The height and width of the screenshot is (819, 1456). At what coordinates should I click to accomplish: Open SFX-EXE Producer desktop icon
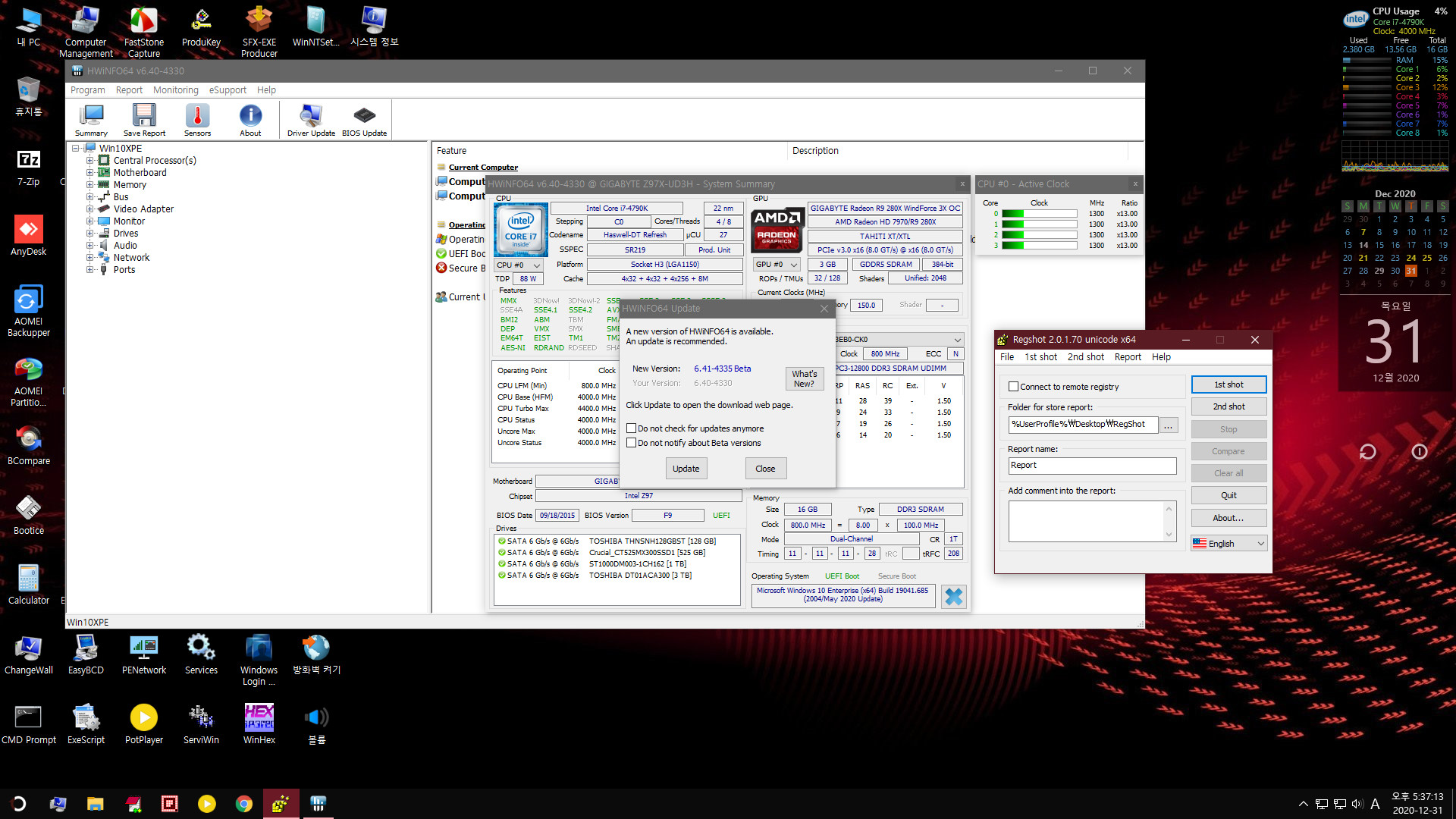259,32
